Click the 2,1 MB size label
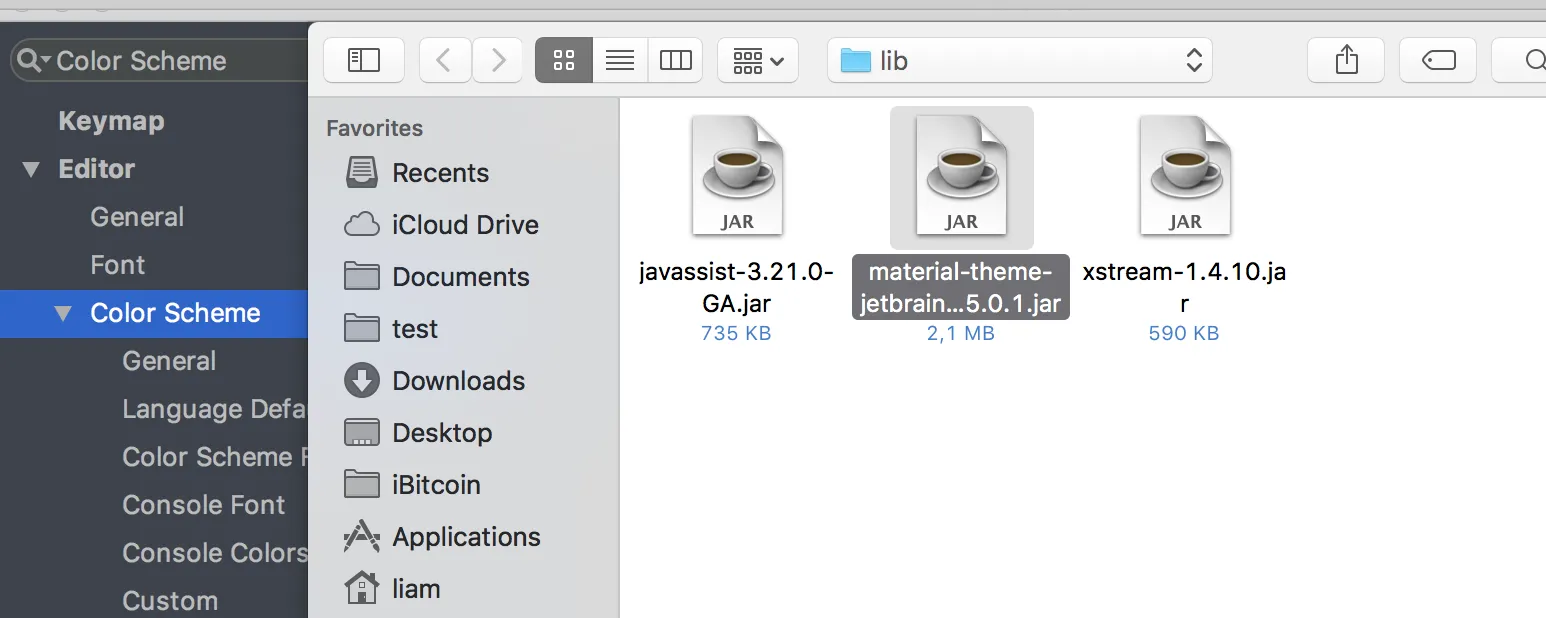The height and width of the screenshot is (618, 1546). tap(961, 333)
